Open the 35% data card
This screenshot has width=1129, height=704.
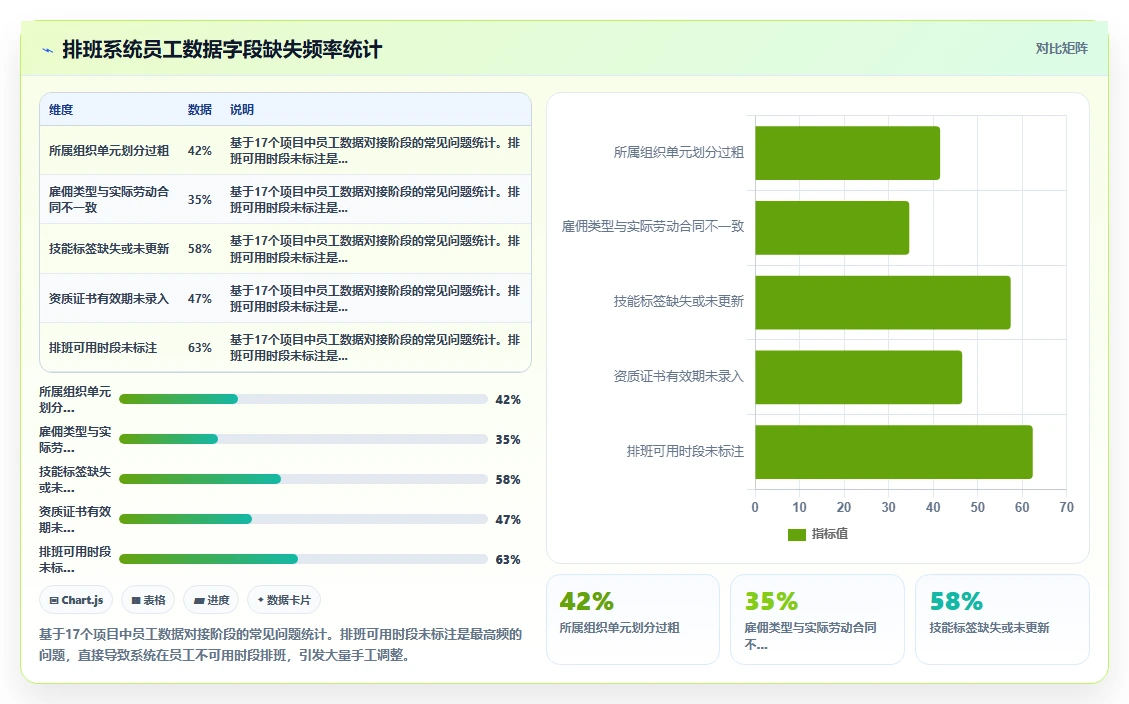pyautogui.click(x=817, y=619)
